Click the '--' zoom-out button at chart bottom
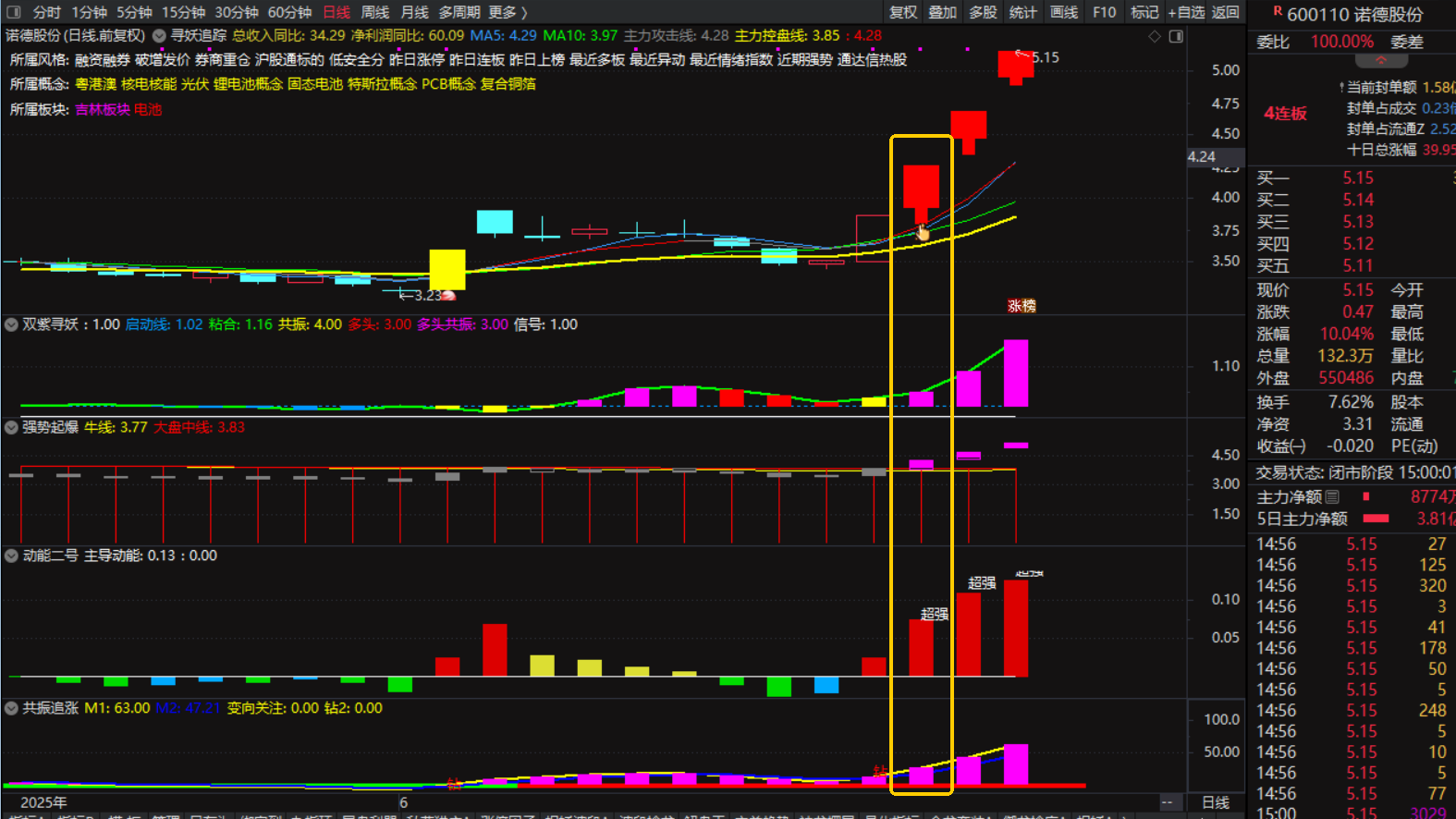The height and width of the screenshot is (819, 1456). [1168, 802]
